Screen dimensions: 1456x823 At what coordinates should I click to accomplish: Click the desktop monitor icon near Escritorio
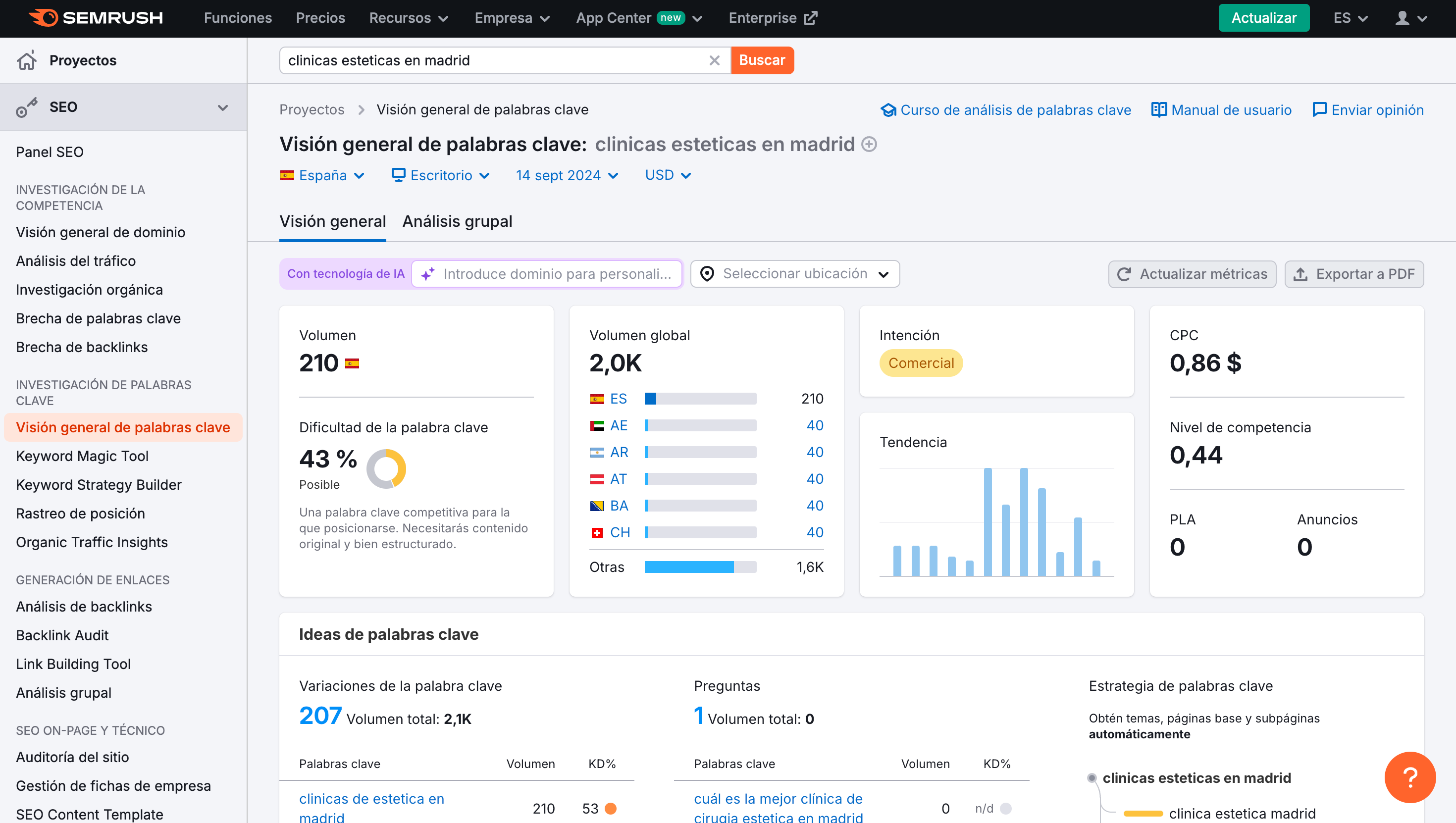pos(399,175)
